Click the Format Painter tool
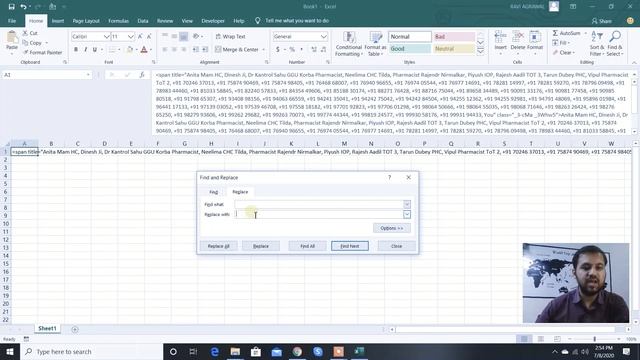640x360 pixels. (x=42, y=53)
